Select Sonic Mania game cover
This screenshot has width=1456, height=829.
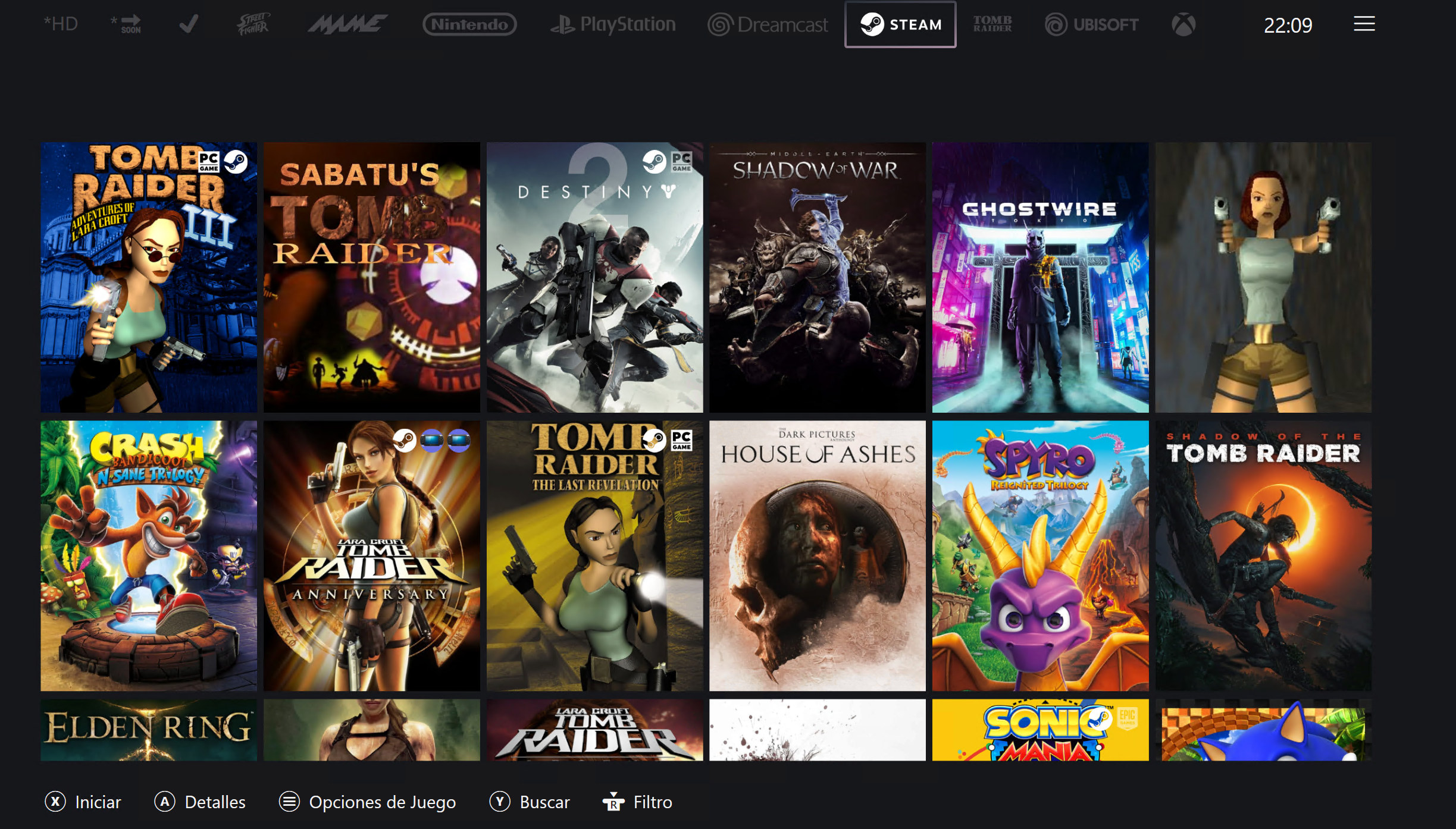point(1040,730)
